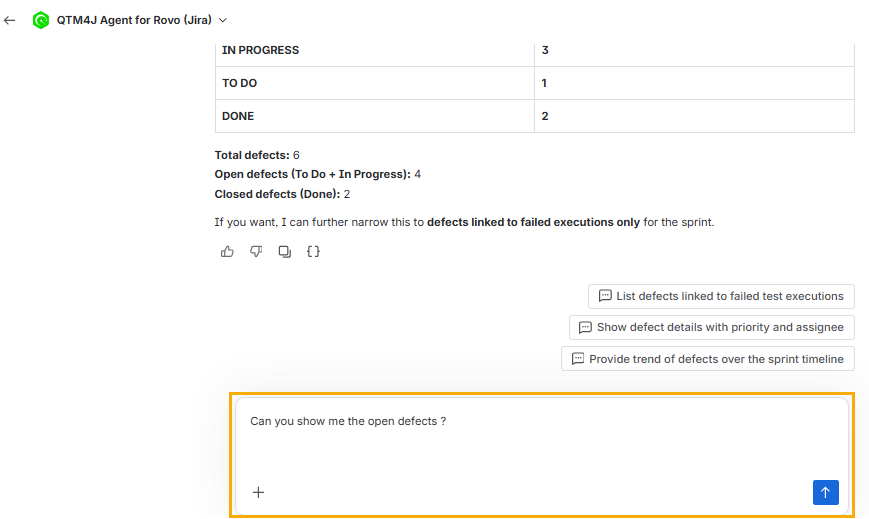Select List defects linked to failed test executions
This screenshot has width=869, height=519.
721,296
